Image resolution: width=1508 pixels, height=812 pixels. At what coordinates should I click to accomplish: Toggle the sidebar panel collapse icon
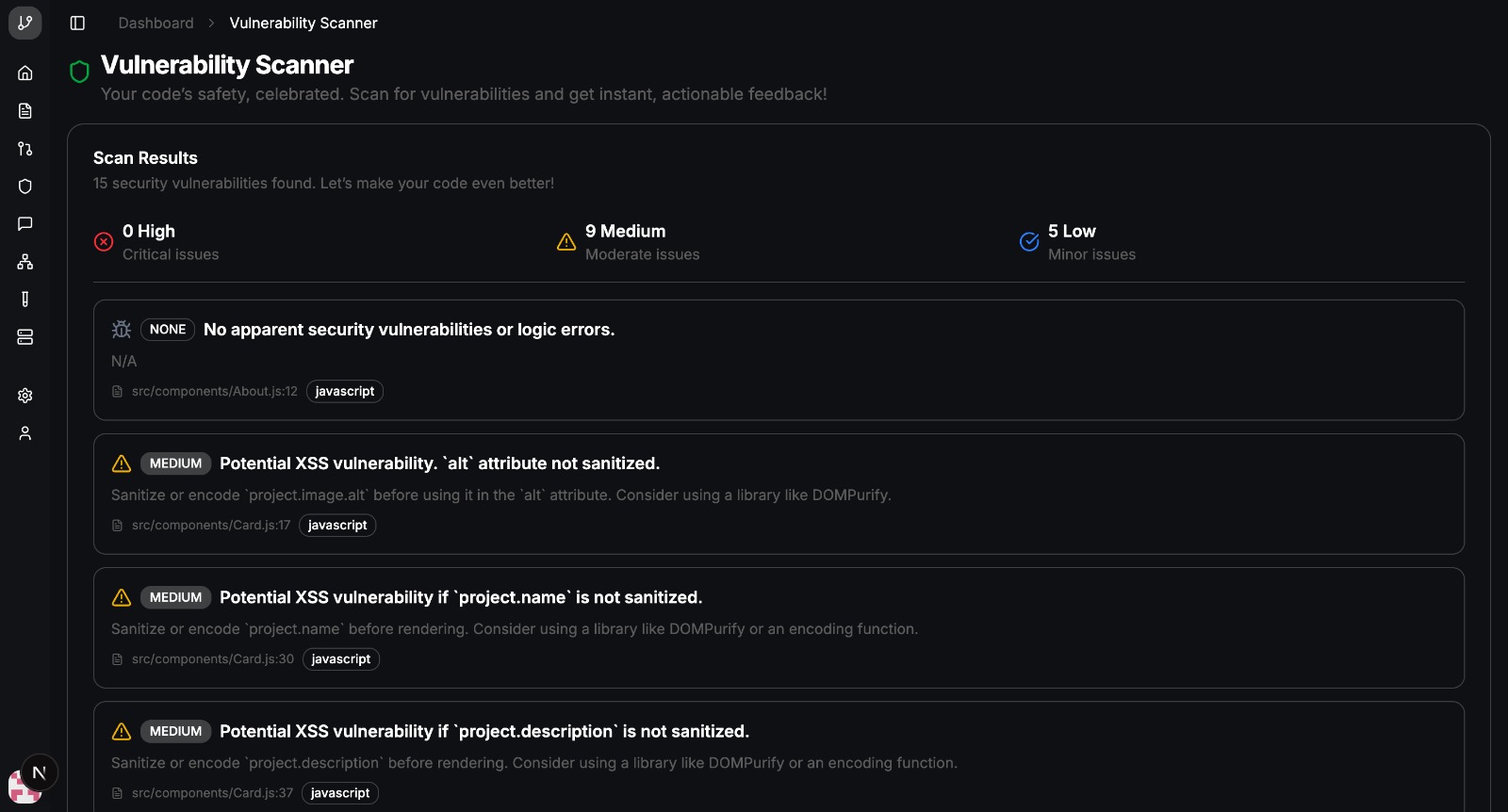(x=77, y=23)
